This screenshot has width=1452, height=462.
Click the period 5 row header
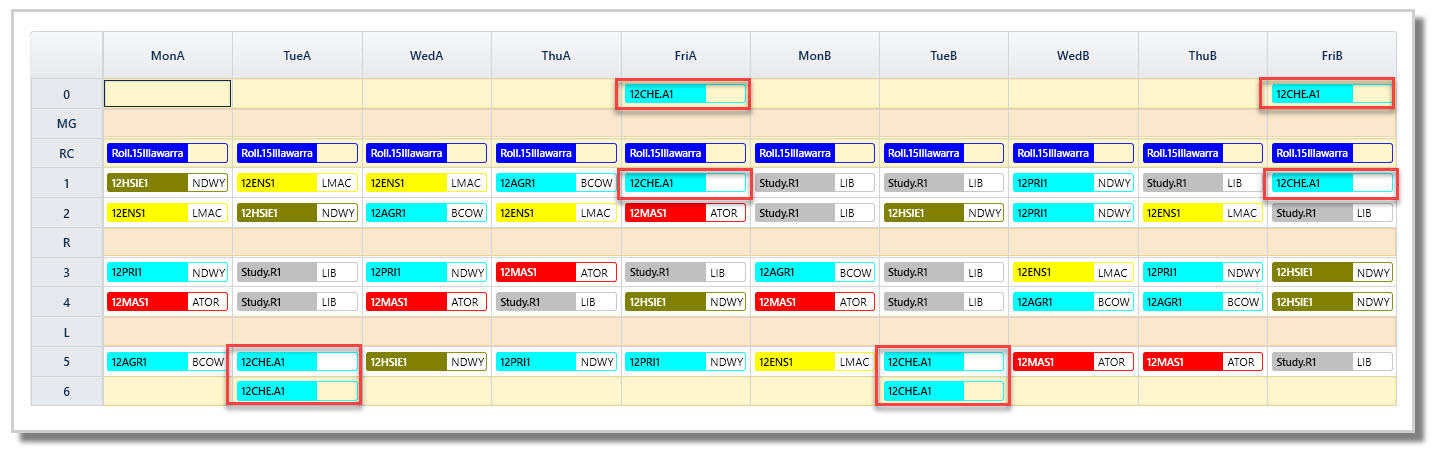click(x=67, y=362)
